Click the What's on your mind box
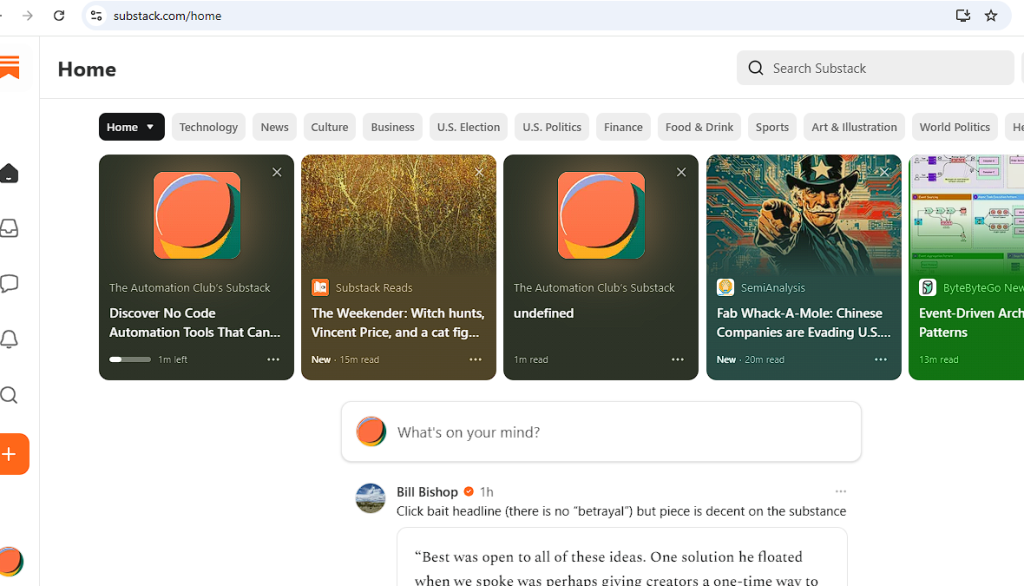1024x586 pixels. tap(601, 432)
